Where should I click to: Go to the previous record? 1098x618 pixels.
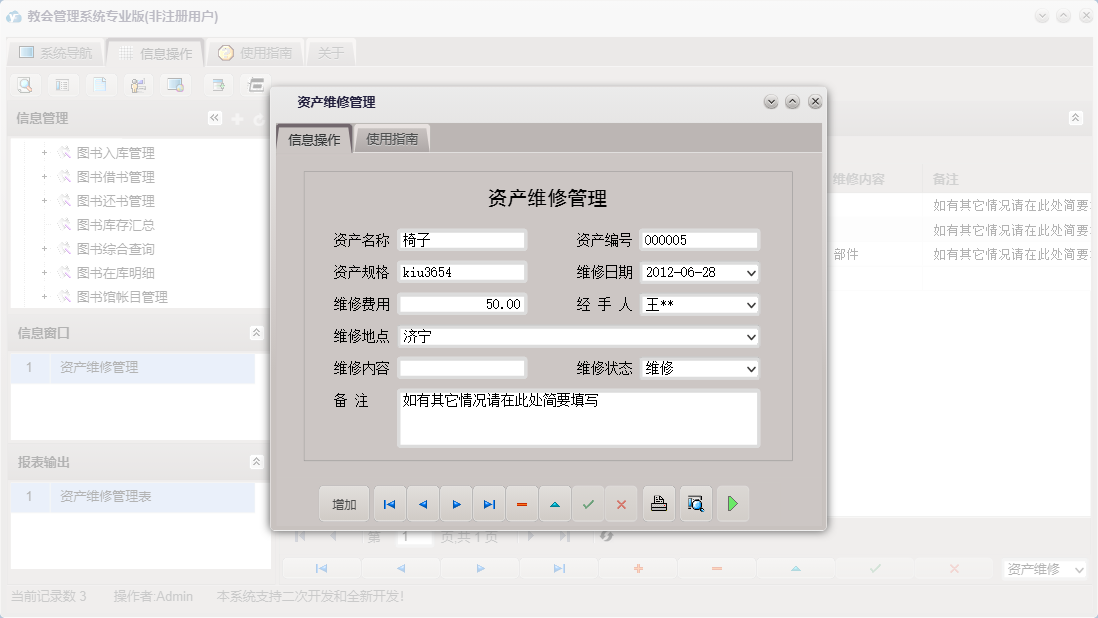422,504
